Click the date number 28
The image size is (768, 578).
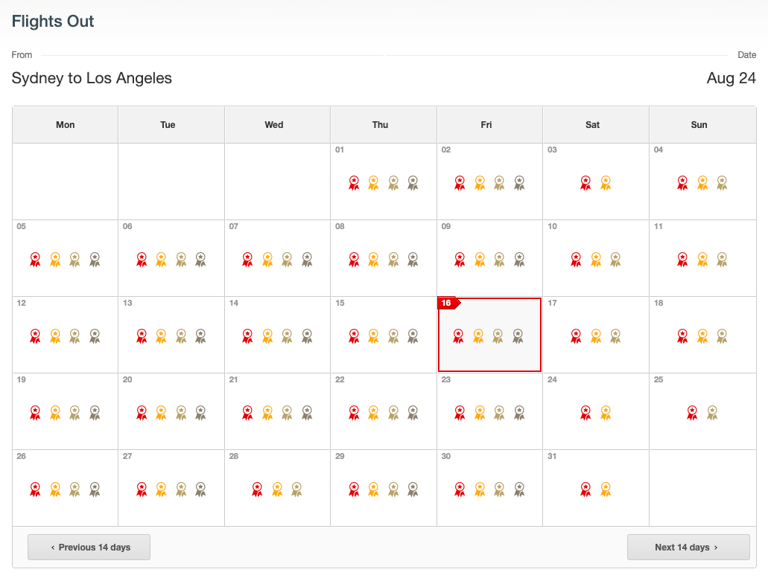(x=234, y=457)
